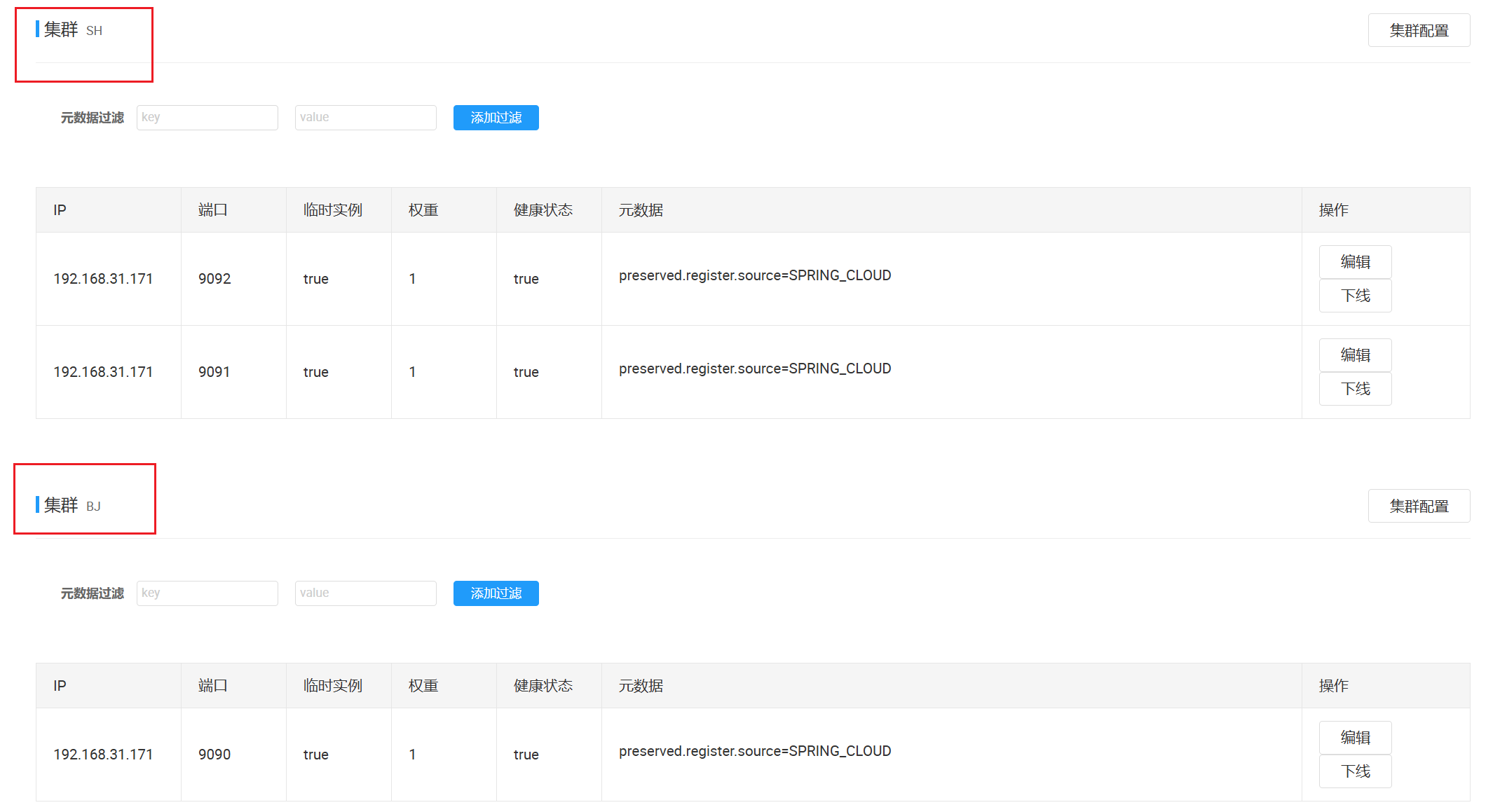The image size is (1507, 812).
Task: Click the value filter field in SH cluster
Action: point(365,118)
